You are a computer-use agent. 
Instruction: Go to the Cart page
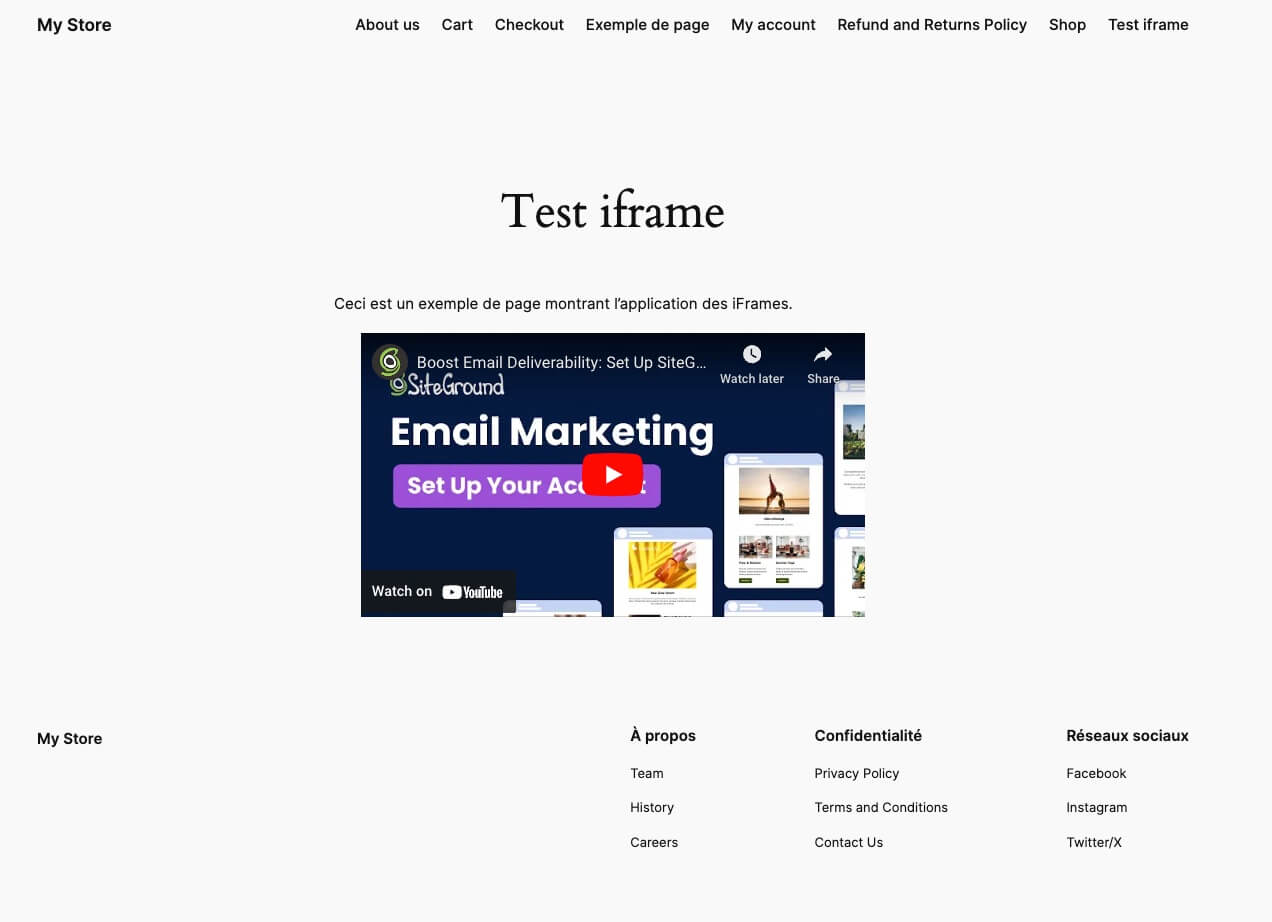(x=457, y=25)
